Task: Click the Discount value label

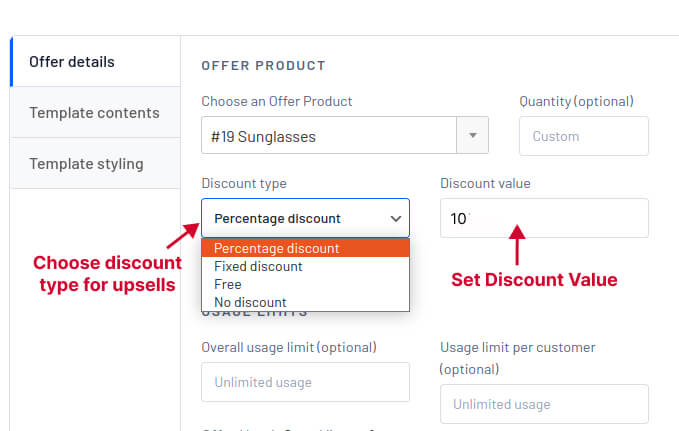Action: click(485, 183)
